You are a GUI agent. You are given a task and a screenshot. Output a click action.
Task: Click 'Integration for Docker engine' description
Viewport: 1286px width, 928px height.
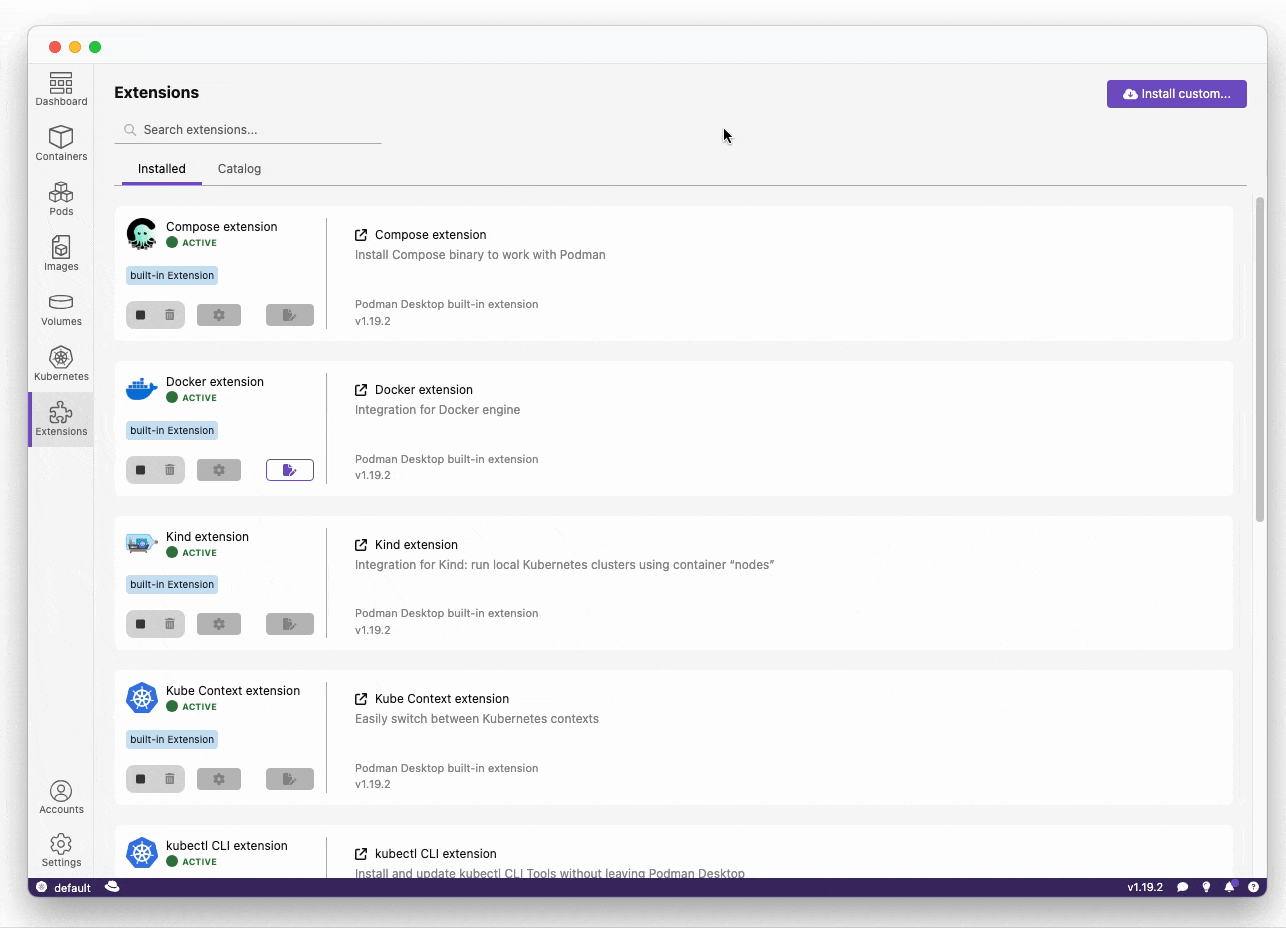point(438,410)
